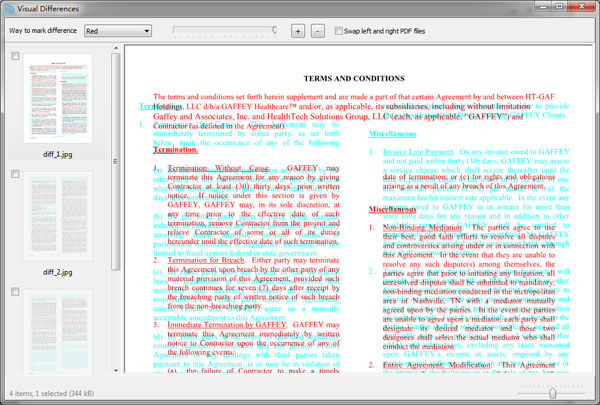Screen dimensions: 600x405
Task: Select the diff_2.jpg thumbnail
Action: 57,216
